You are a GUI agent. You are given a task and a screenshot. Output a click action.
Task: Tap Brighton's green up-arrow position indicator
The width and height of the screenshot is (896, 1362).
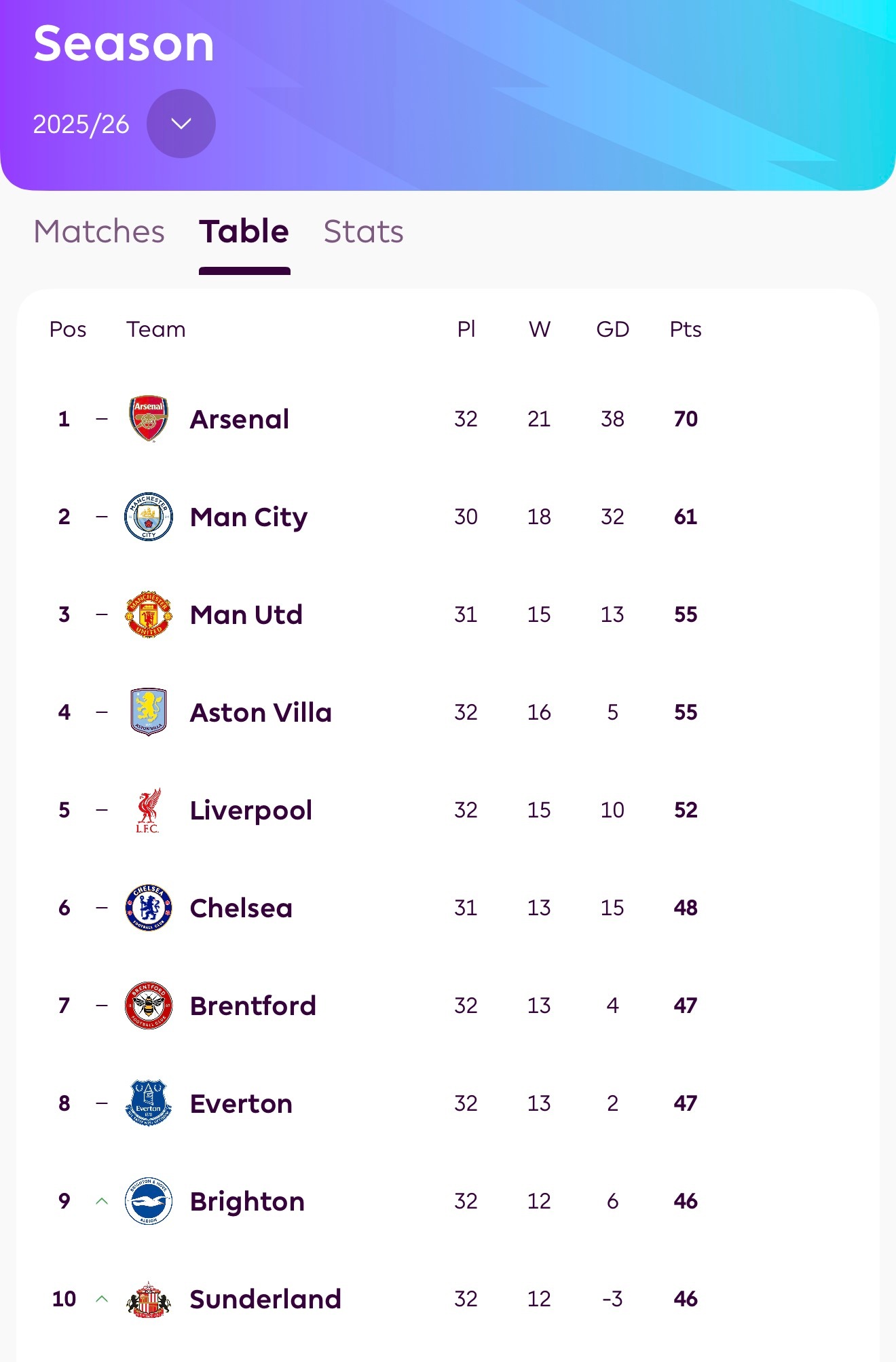point(102,1201)
